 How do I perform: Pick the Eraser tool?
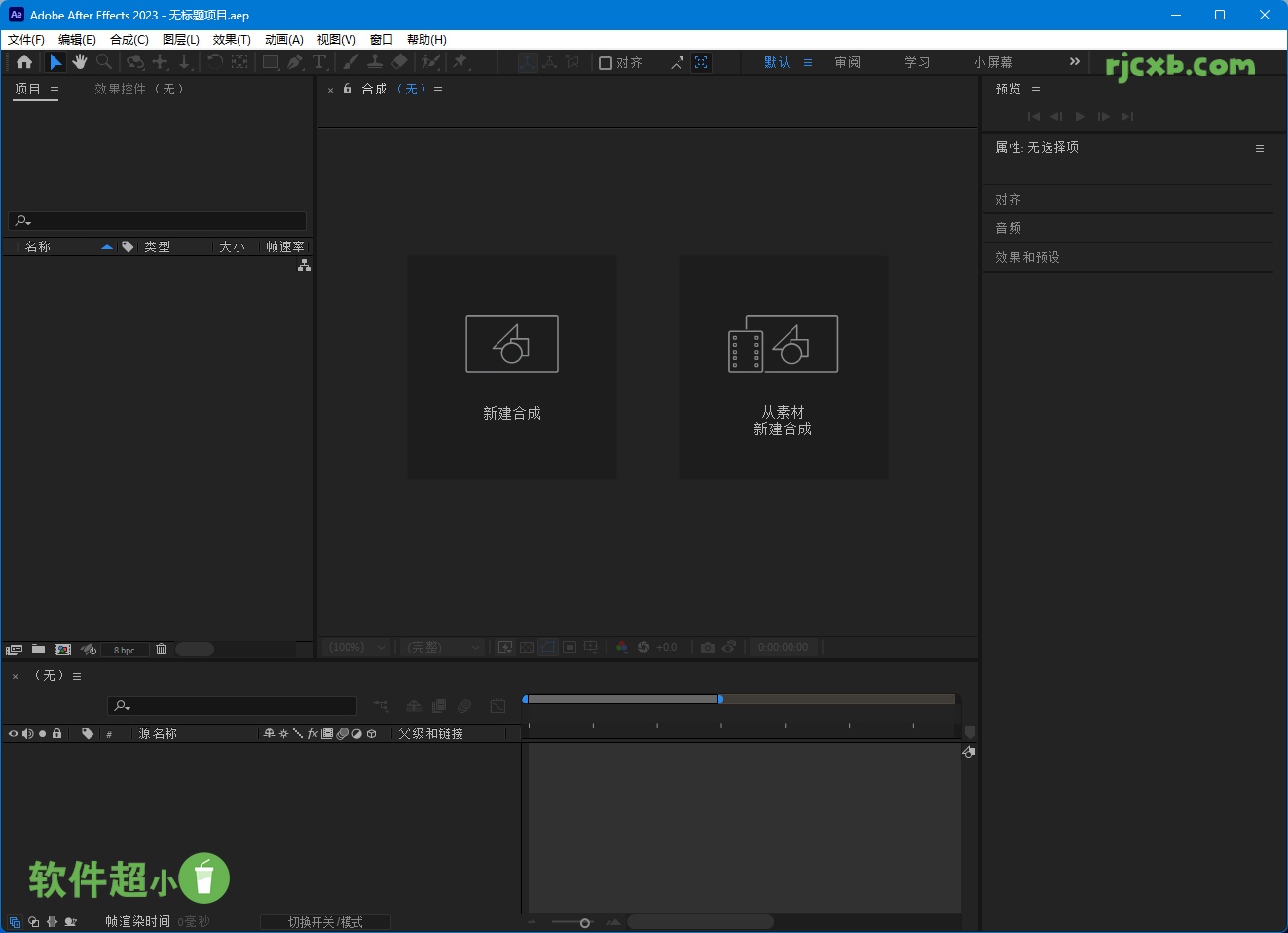click(399, 61)
